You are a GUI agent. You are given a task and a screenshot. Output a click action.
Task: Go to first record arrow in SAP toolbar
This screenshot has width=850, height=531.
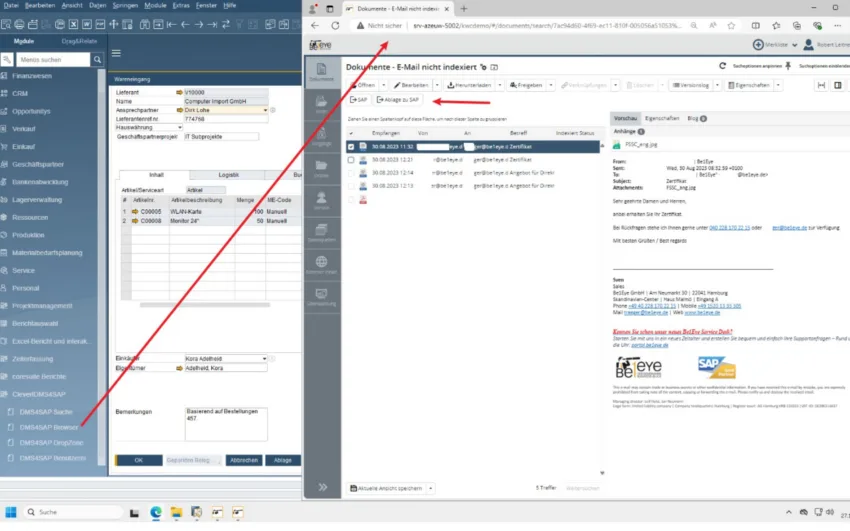pos(172,24)
